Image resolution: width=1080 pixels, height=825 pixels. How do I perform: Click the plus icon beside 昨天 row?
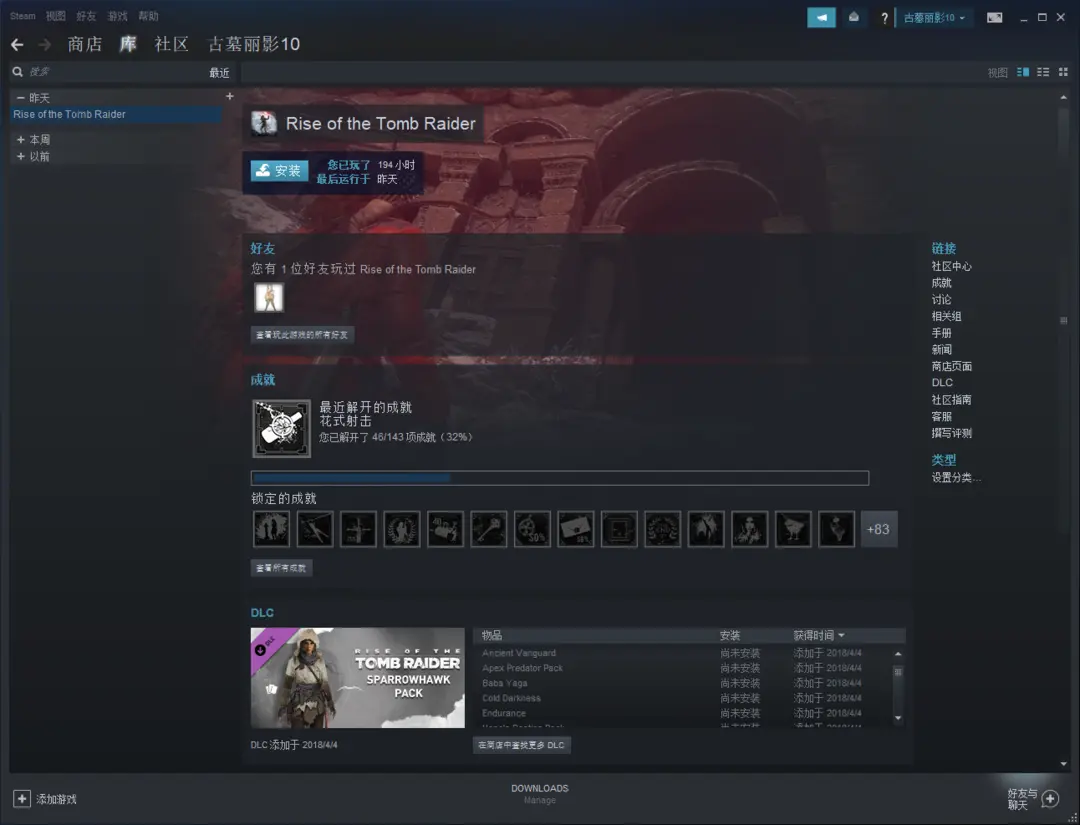click(x=229, y=96)
